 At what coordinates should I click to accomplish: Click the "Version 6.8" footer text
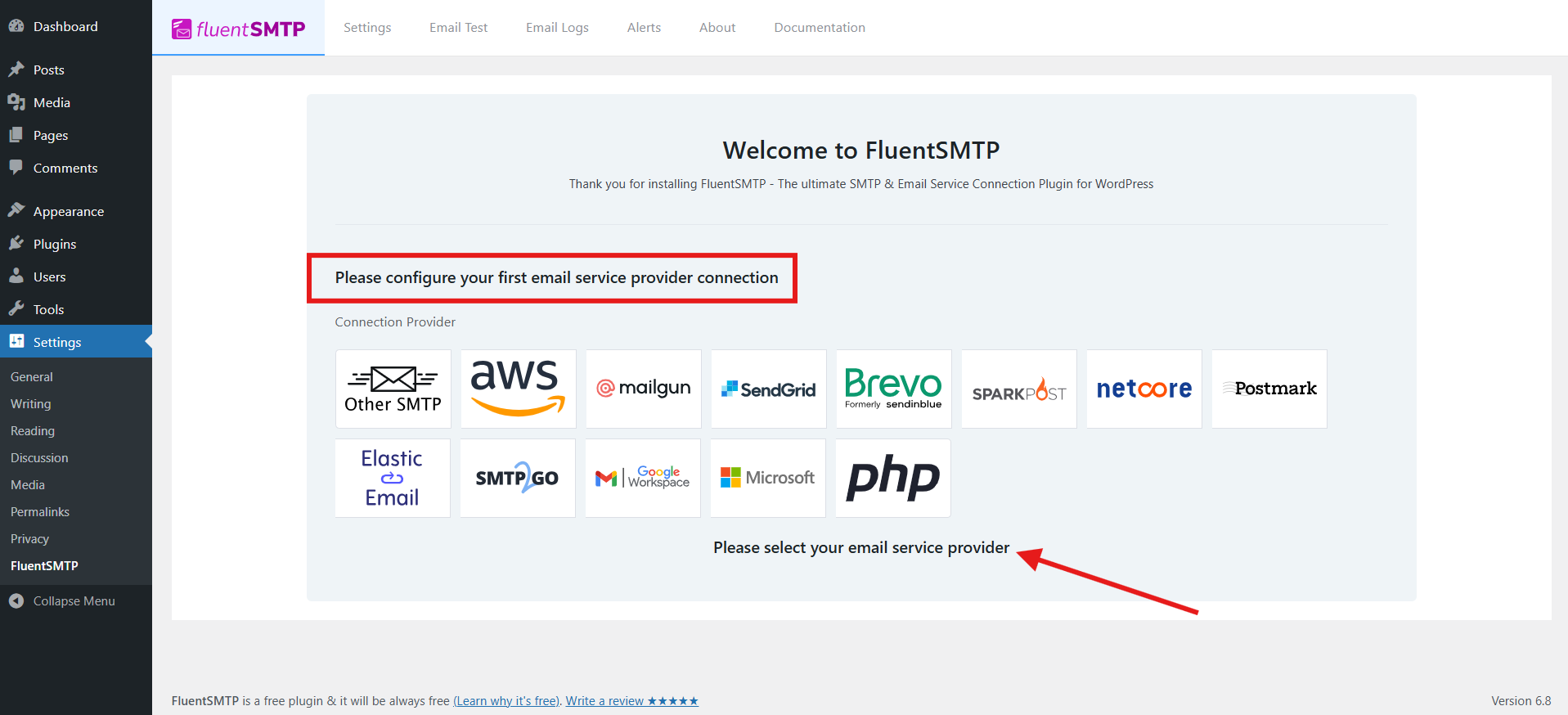(1521, 701)
